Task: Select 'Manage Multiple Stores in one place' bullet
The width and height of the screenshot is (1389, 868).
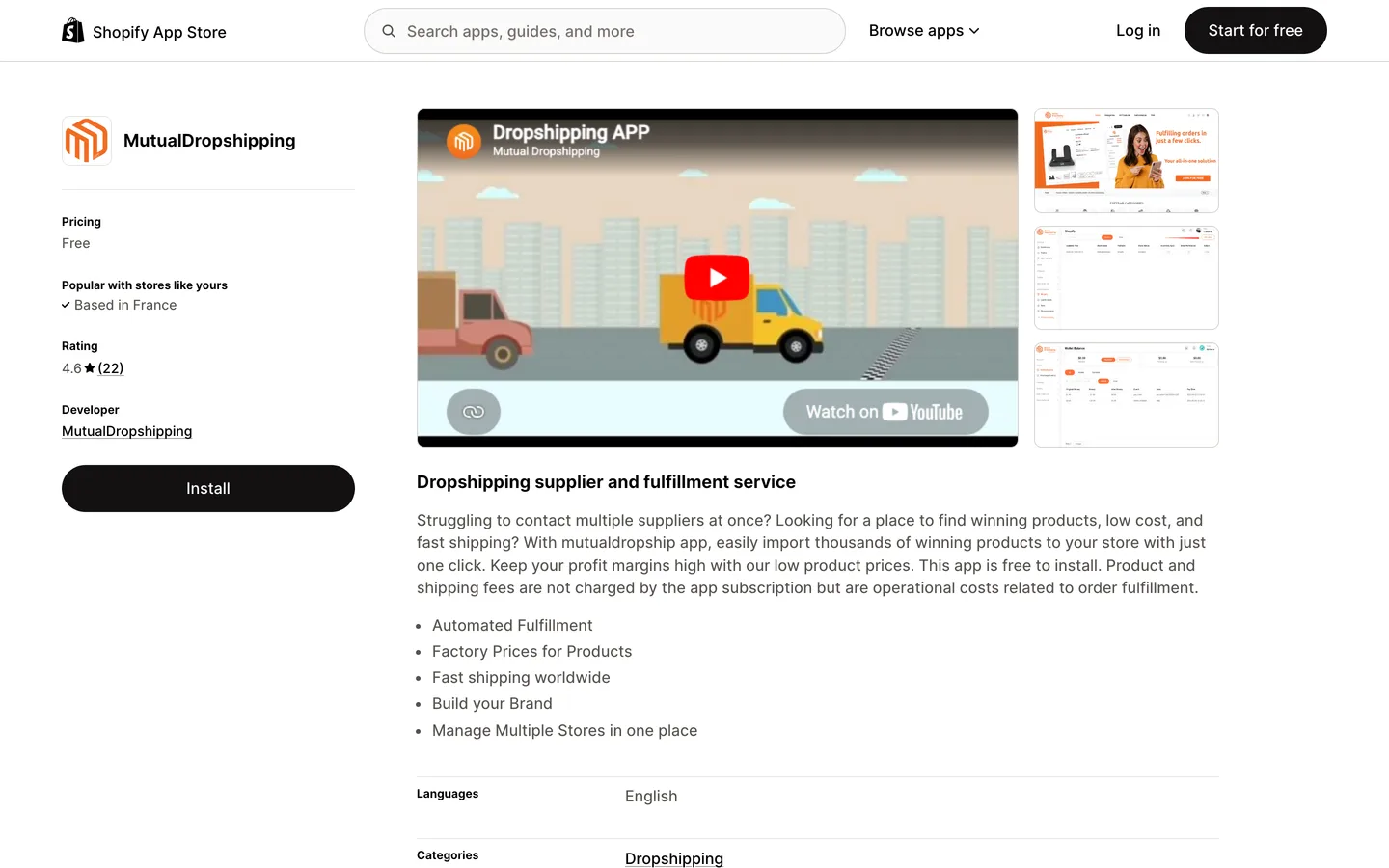Action: (564, 731)
